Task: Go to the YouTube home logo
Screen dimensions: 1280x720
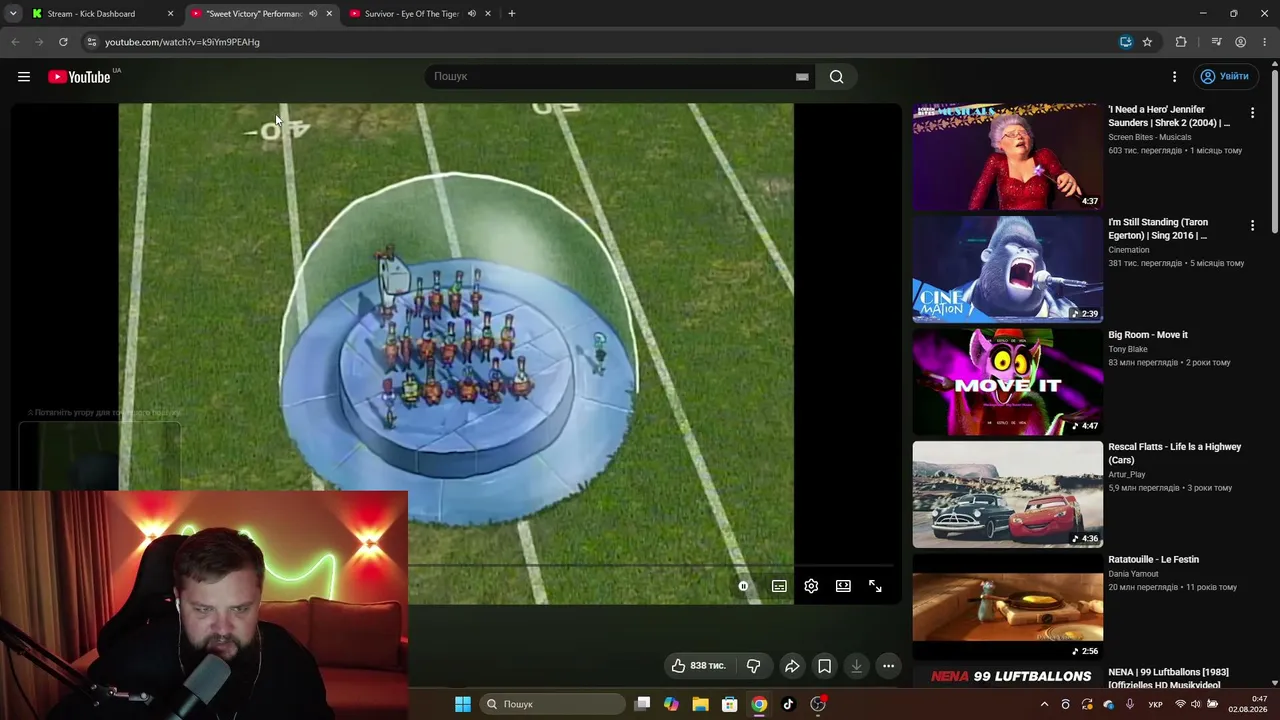Action: 79,77
